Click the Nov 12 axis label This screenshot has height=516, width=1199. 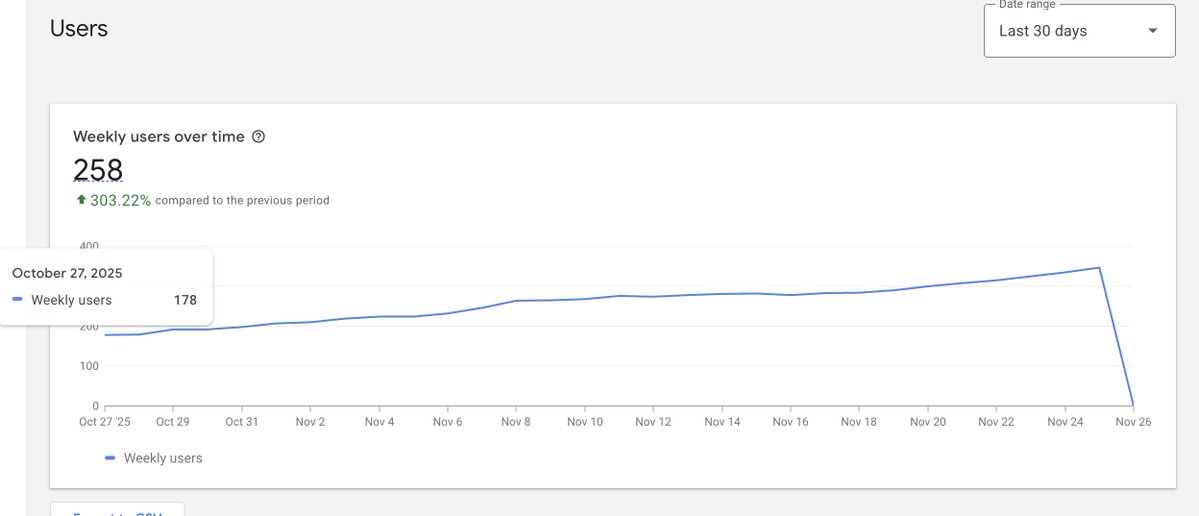click(653, 421)
